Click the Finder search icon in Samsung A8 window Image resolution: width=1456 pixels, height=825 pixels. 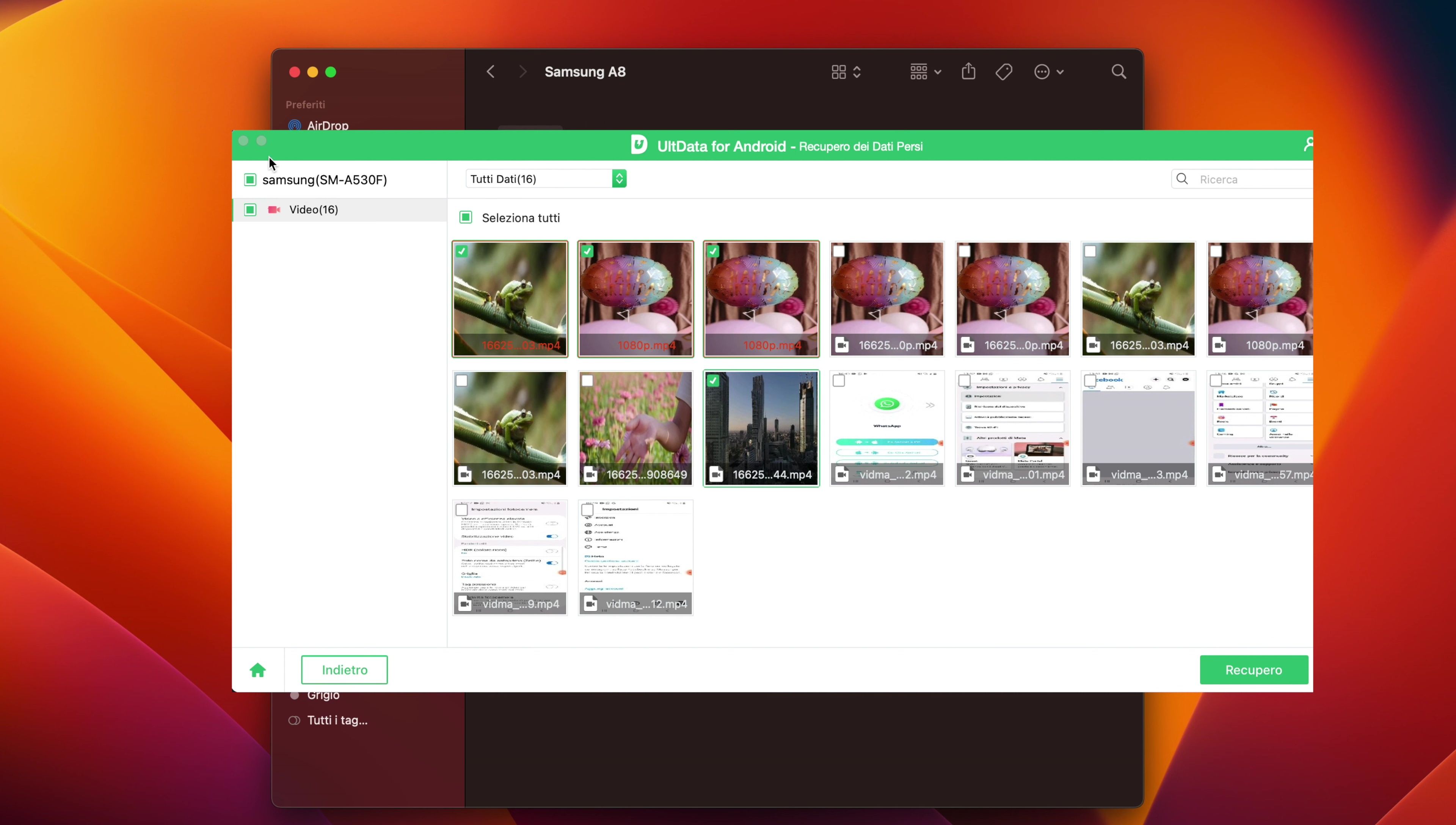[x=1118, y=72]
